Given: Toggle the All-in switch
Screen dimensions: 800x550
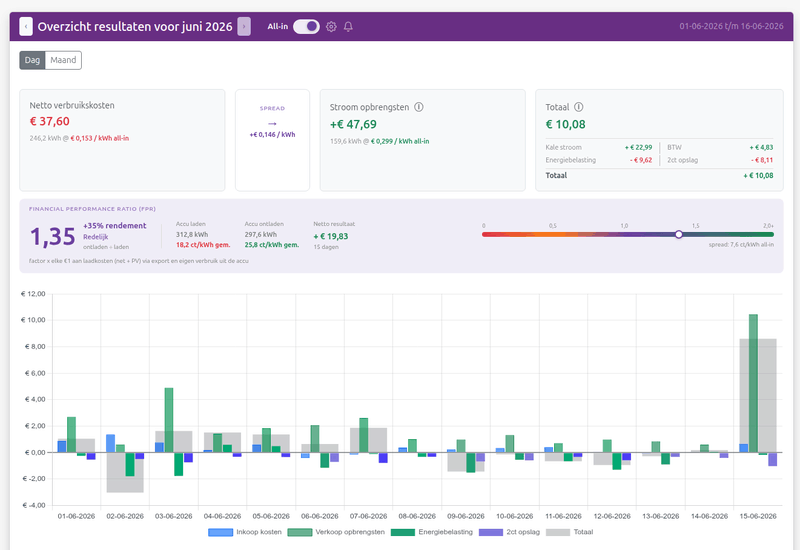Looking at the screenshot, I should [x=306, y=27].
